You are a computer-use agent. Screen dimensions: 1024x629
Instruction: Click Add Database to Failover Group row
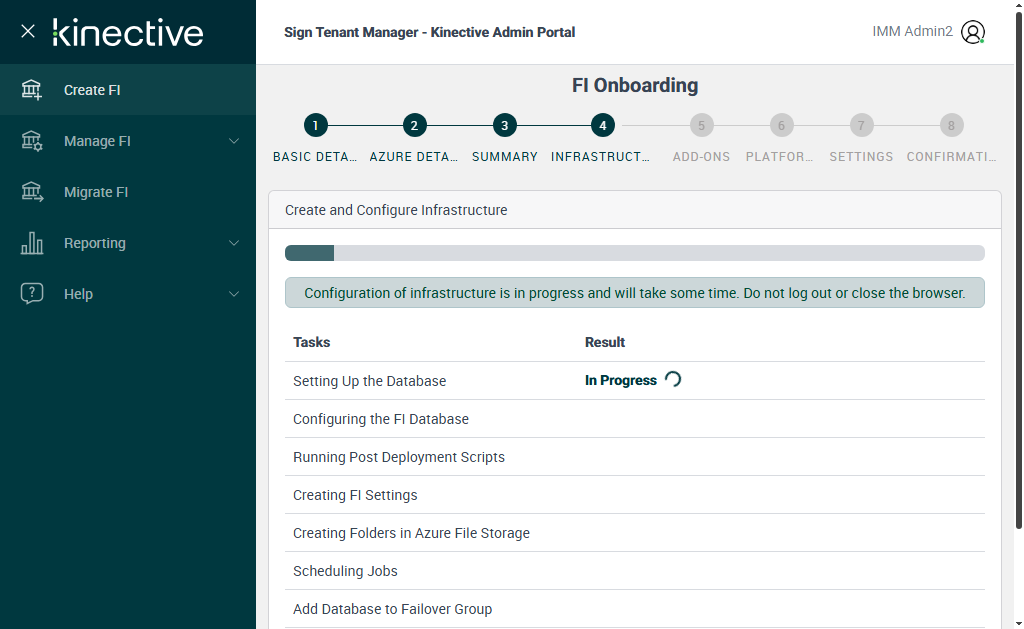pos(635,608)
